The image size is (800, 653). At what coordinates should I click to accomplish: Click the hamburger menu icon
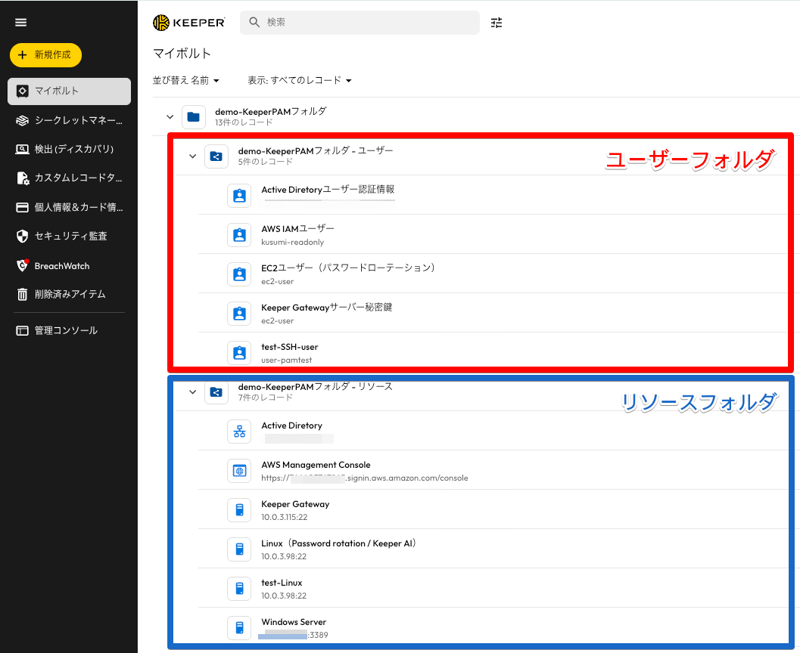21,22
